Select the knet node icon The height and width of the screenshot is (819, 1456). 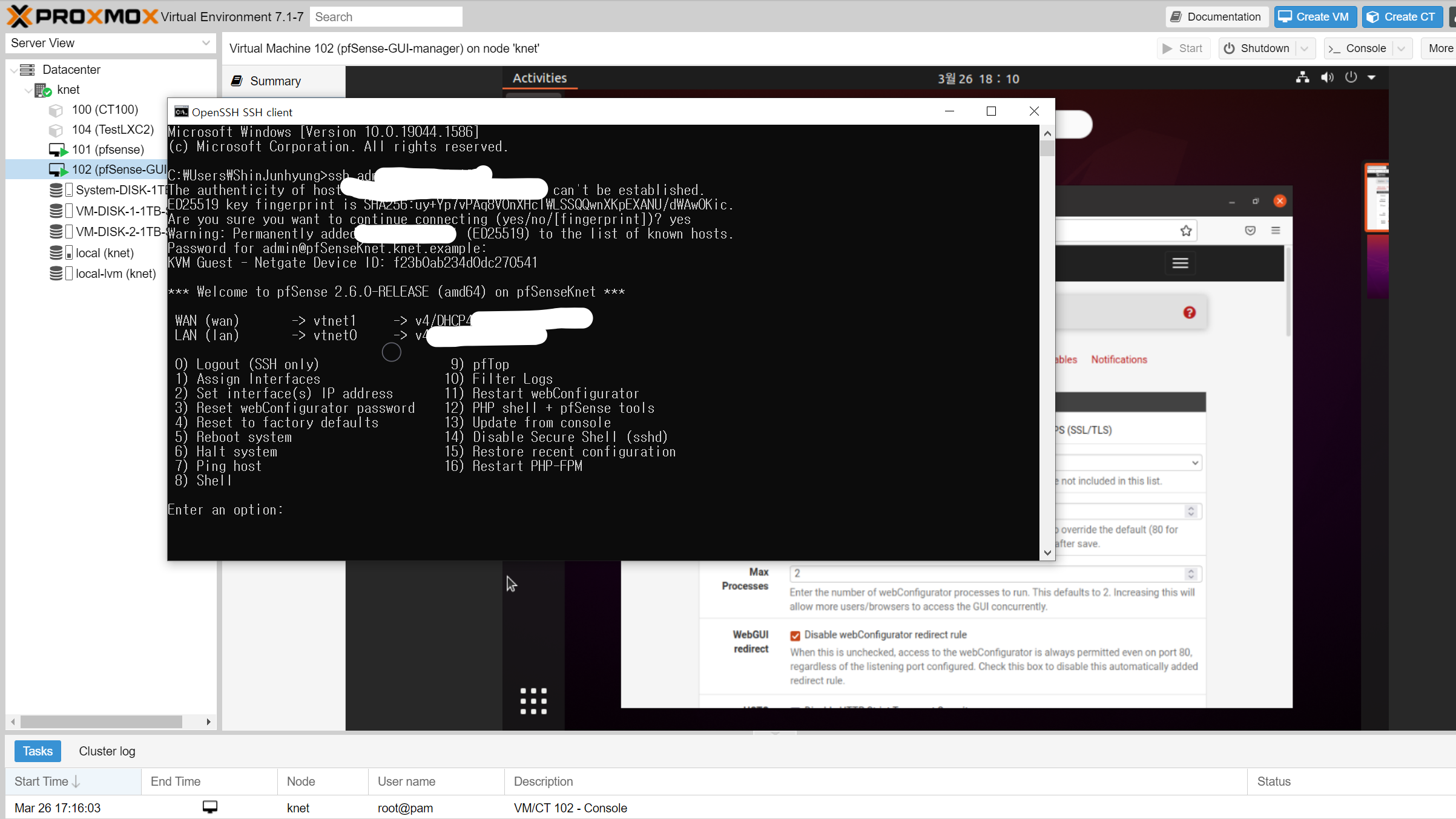pos(43,90)
